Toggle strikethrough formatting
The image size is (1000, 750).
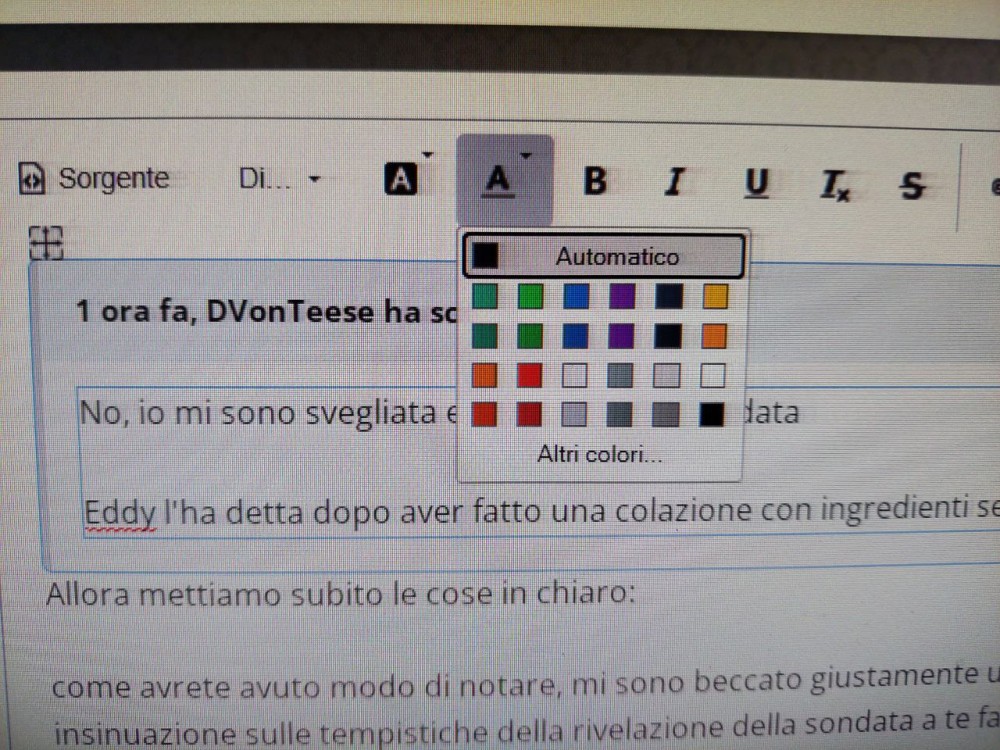pyautogui.click(x=911, y=185)
